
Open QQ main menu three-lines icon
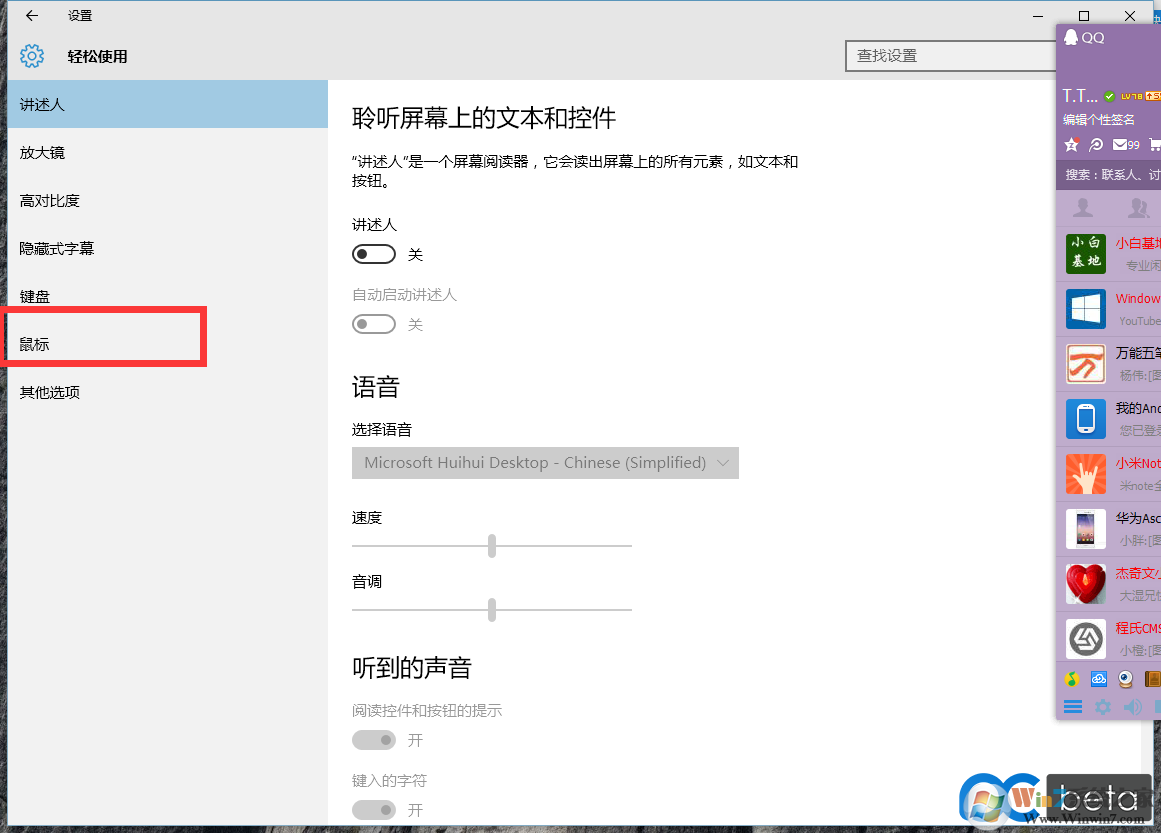1073,707
